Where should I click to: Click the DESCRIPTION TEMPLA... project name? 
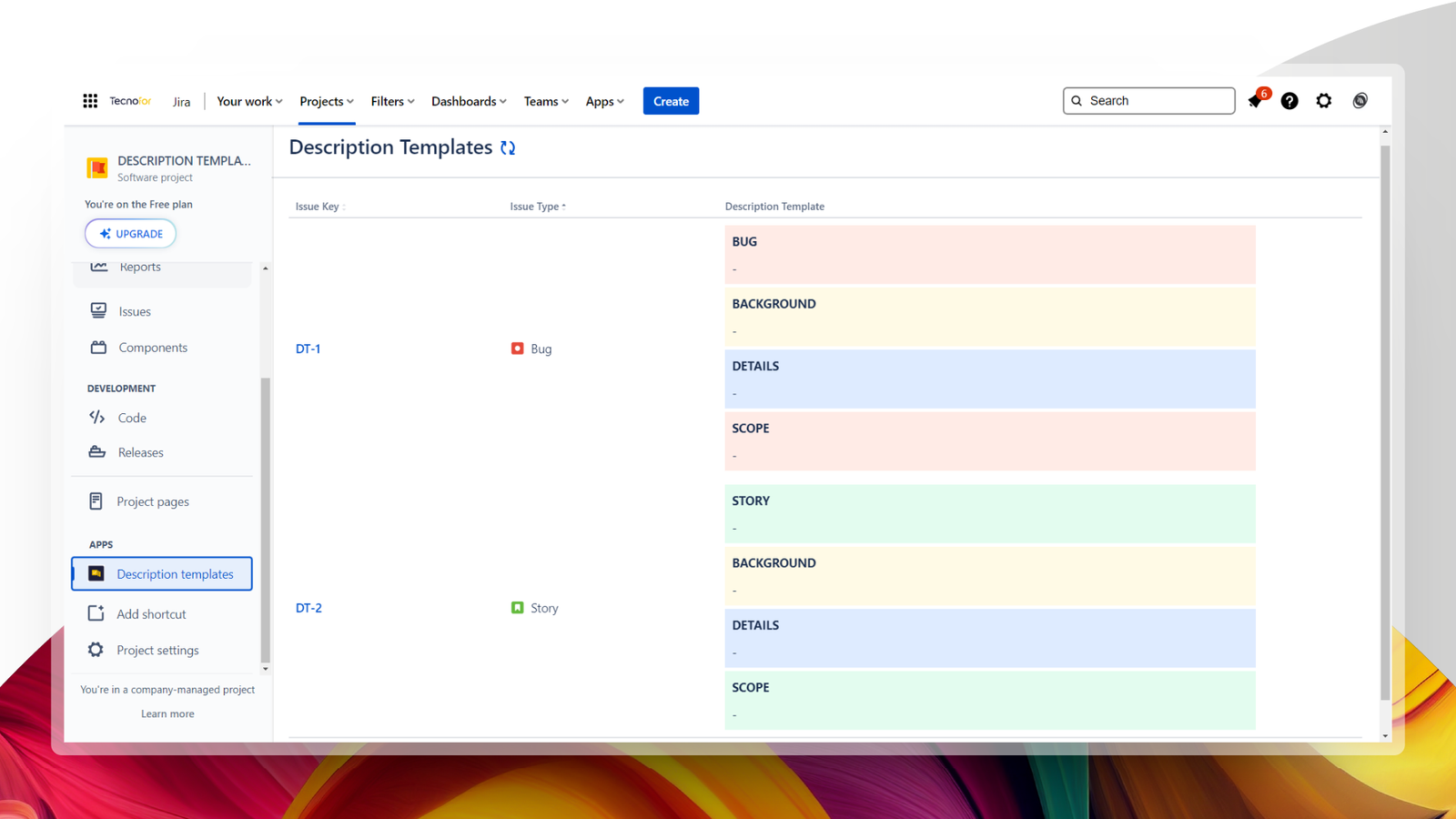point(184,160)
